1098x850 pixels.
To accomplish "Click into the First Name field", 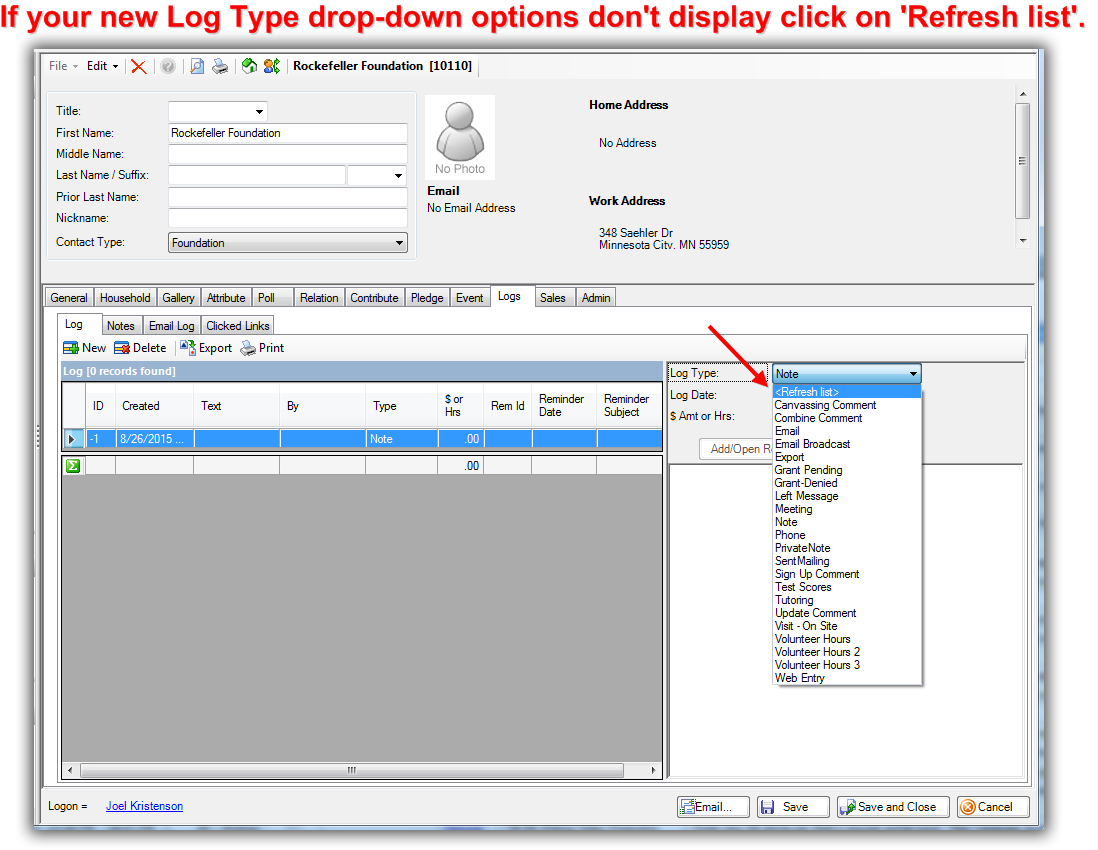I will [x=287, y=133].
